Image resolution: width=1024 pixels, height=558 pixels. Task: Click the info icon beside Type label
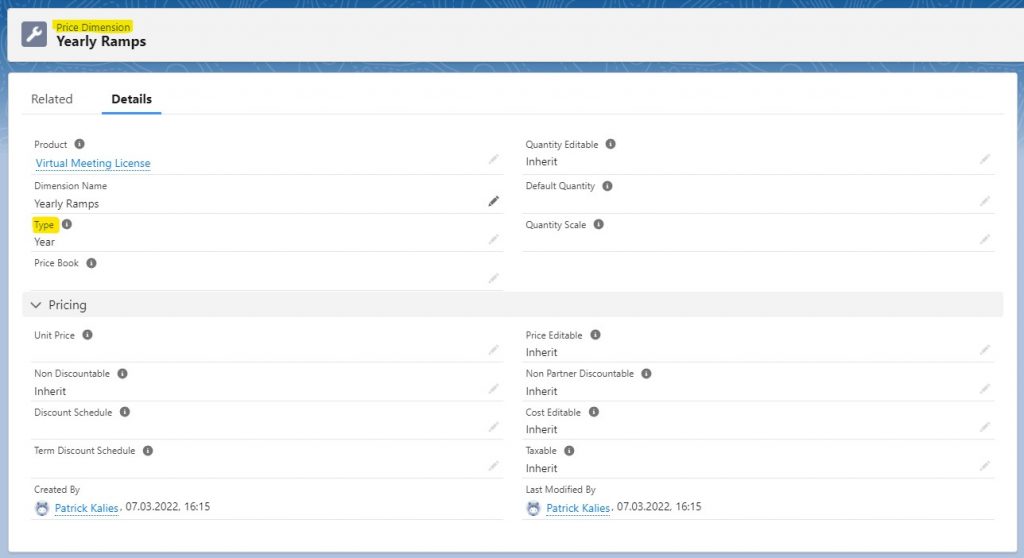click(x=67, y=225)
